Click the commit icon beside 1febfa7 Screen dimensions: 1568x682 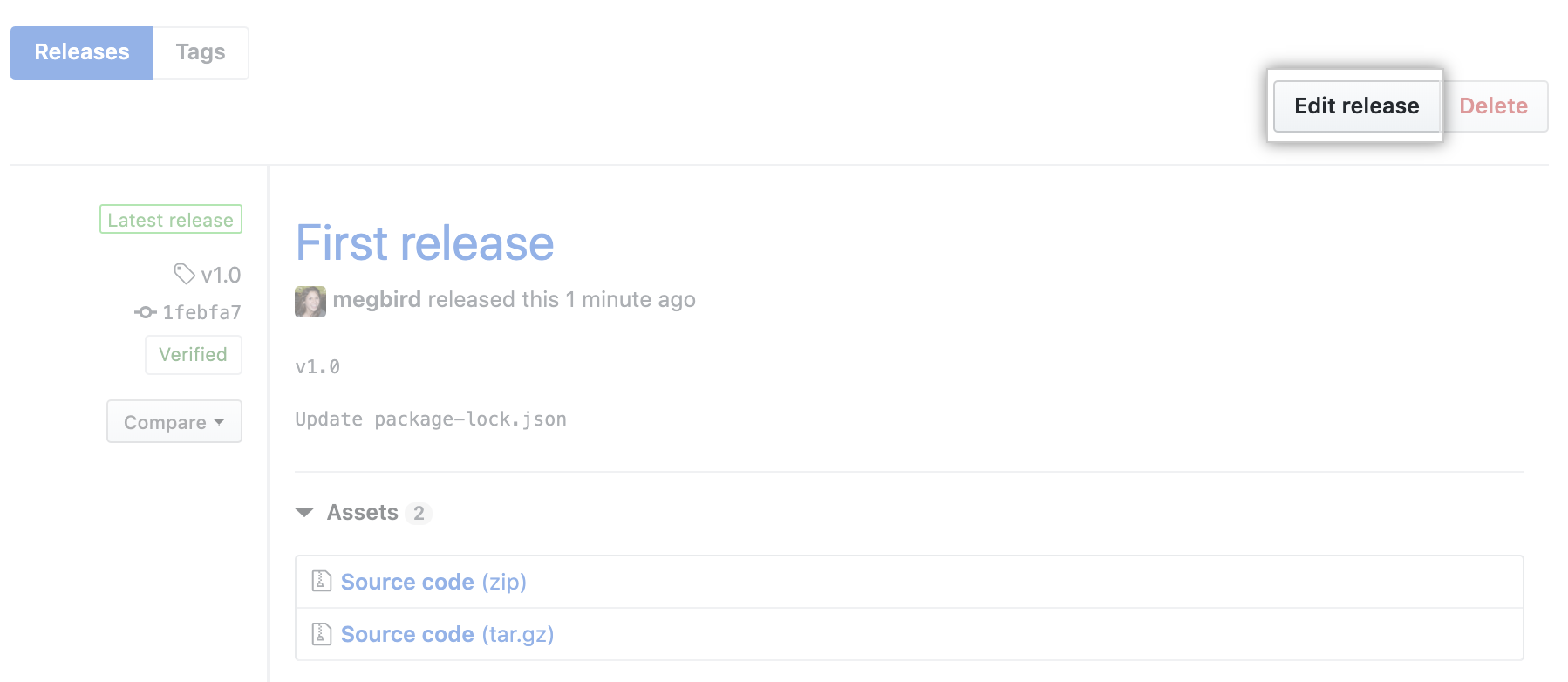[145, 312]
